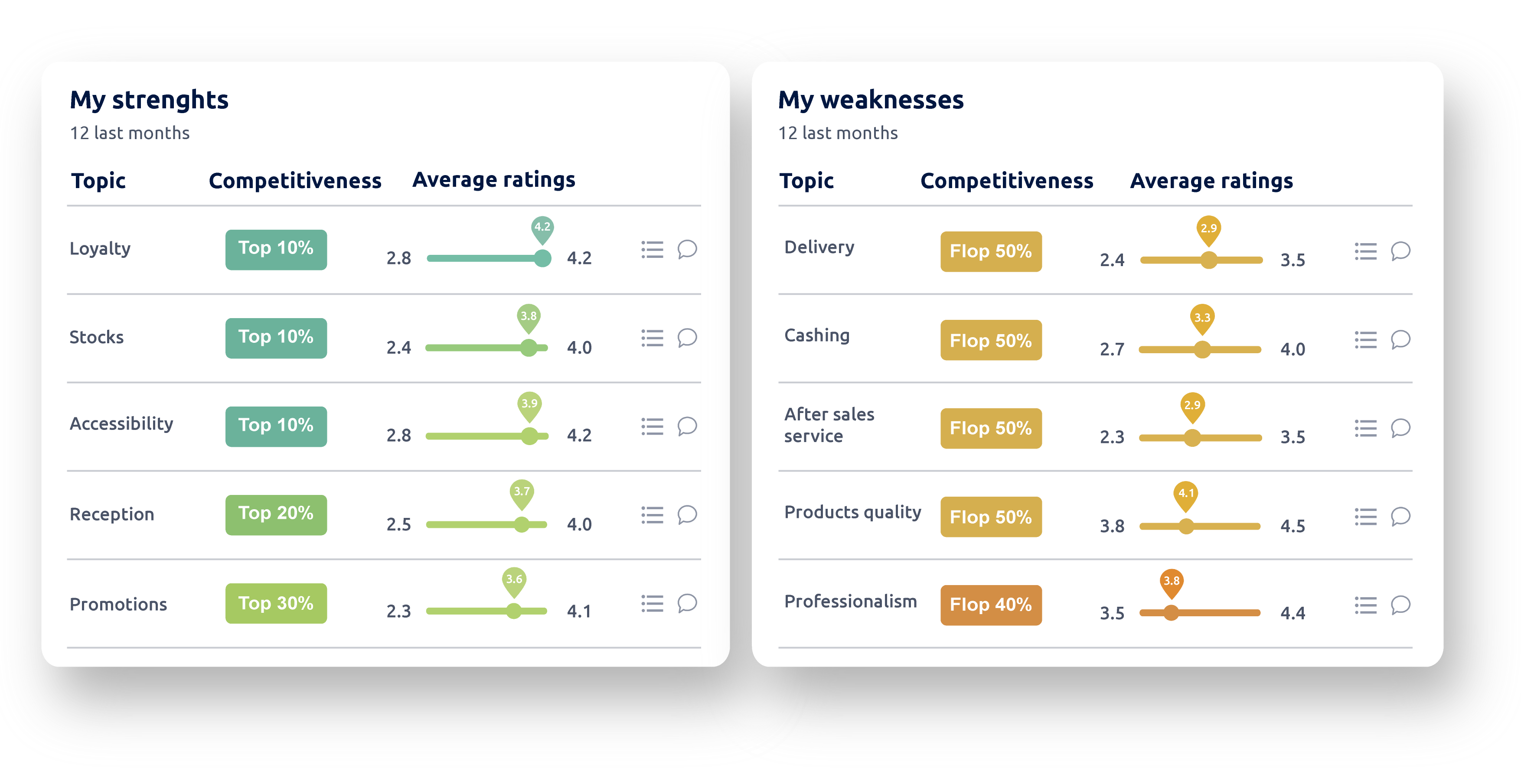Open comments bubble for Stocks row
The height and width of the screenshot is (784, 1521).
pyautogui.click(x=687, y=338)
